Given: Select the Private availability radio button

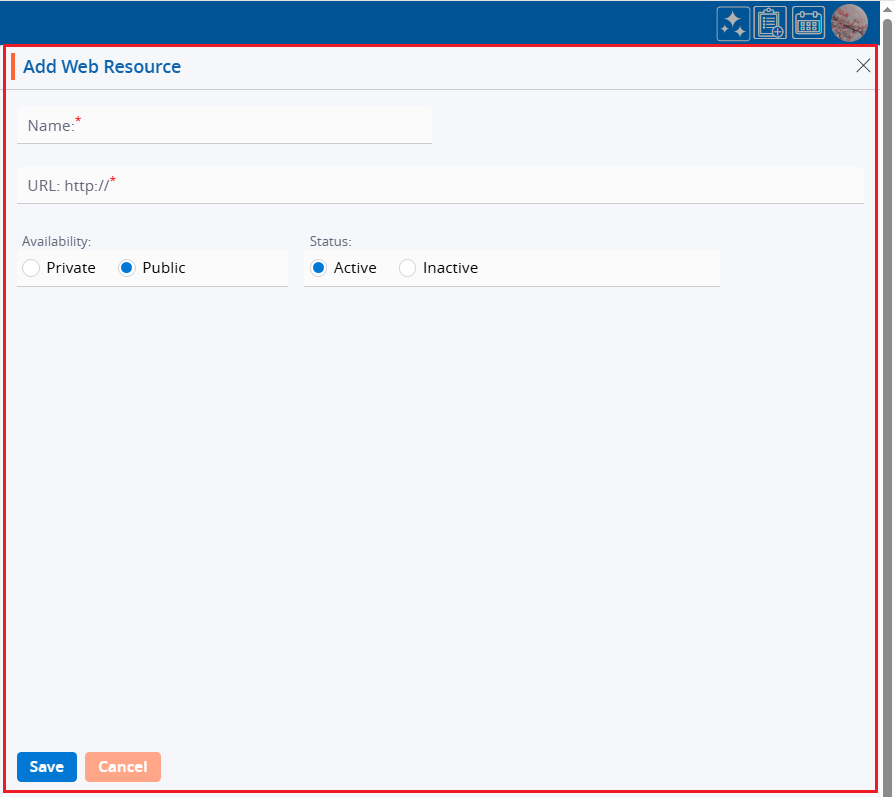Looking at the screenshot, I should (x=31, y=268).
